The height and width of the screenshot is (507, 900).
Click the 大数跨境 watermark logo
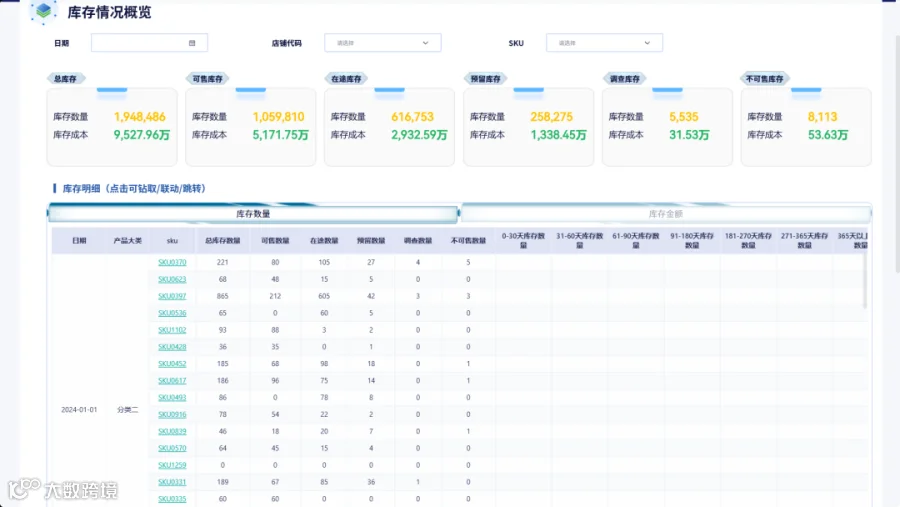click(63, 489)
